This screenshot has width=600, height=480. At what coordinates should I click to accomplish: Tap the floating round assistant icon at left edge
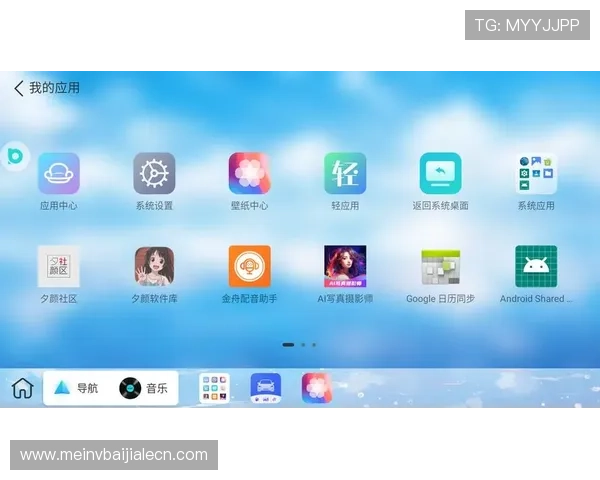coord(15,156)
